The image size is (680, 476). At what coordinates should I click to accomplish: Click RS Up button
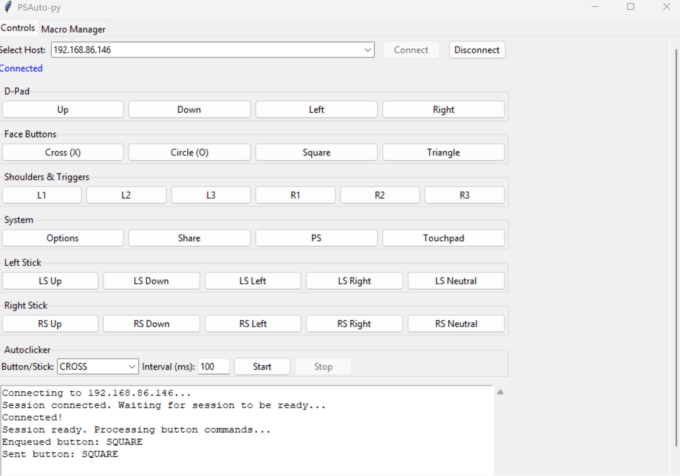tap(50, 324)
